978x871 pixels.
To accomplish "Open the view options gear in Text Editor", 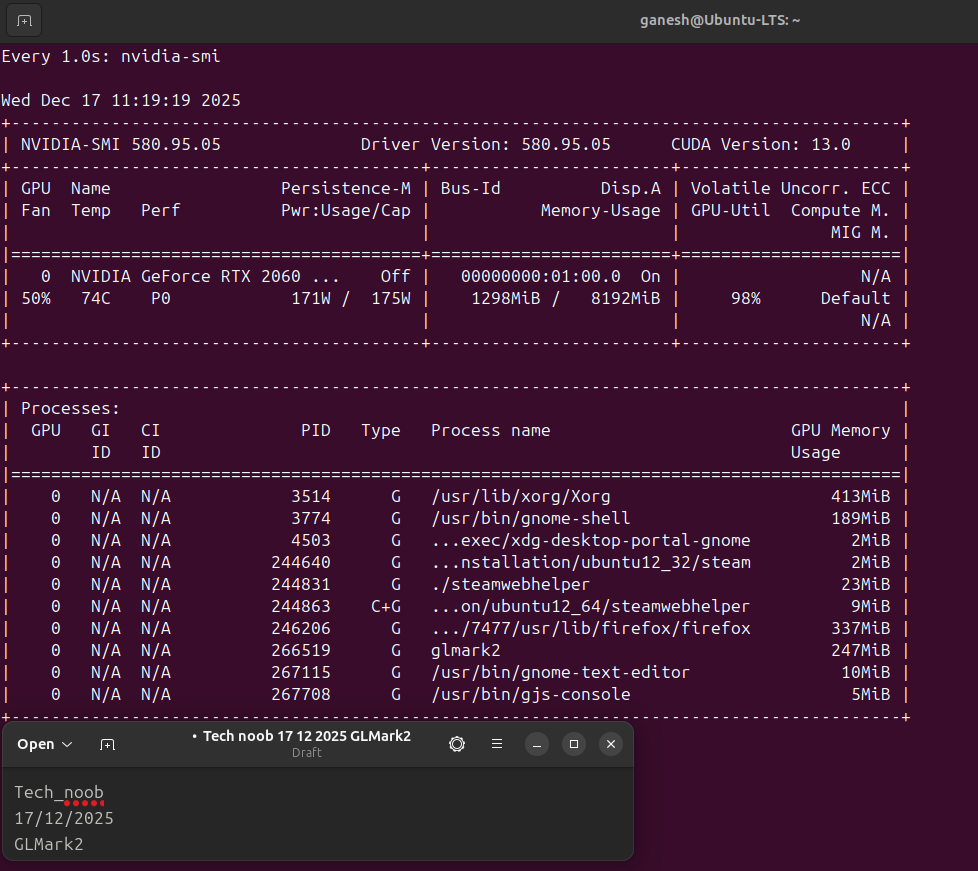I will tap(457, 744).
